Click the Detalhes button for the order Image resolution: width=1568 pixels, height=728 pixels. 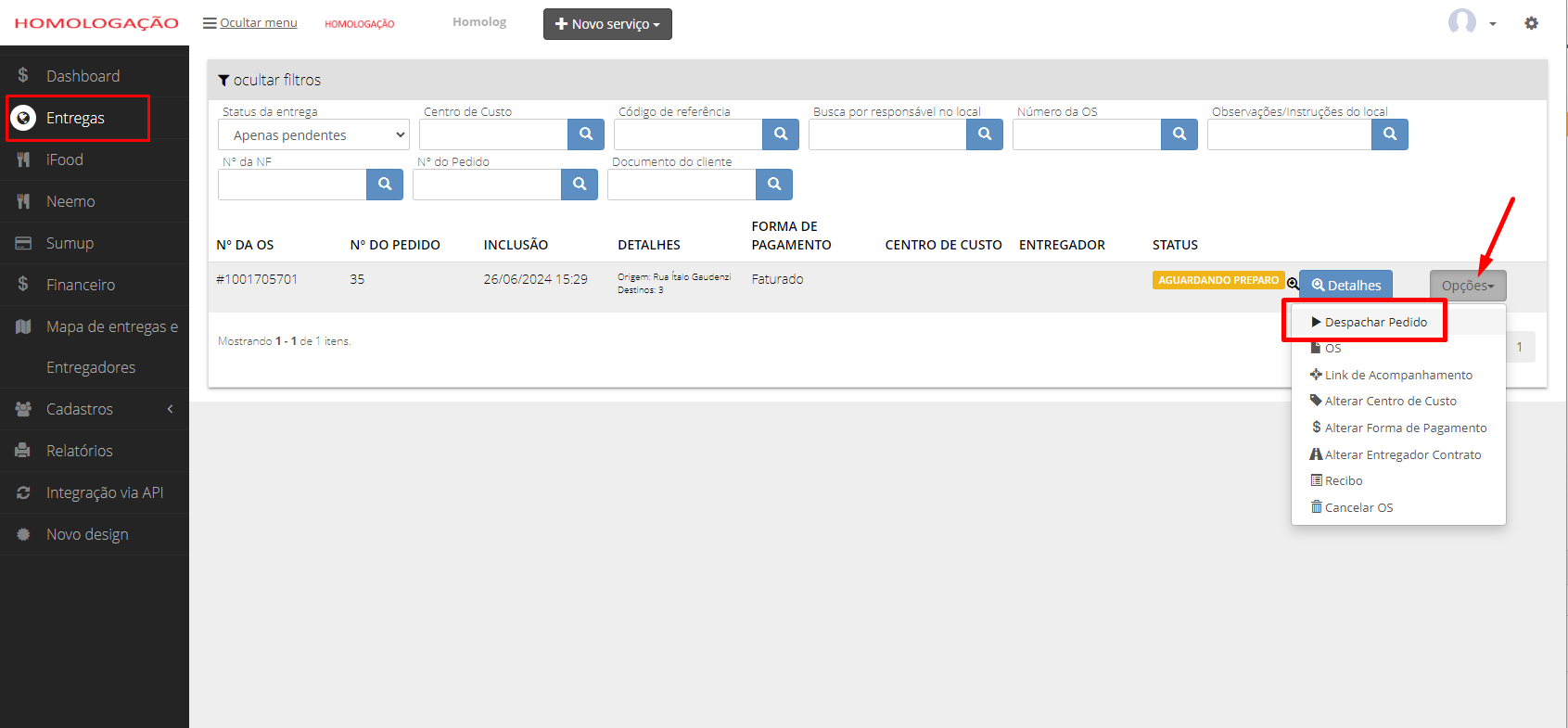(x=1345, y=286)
